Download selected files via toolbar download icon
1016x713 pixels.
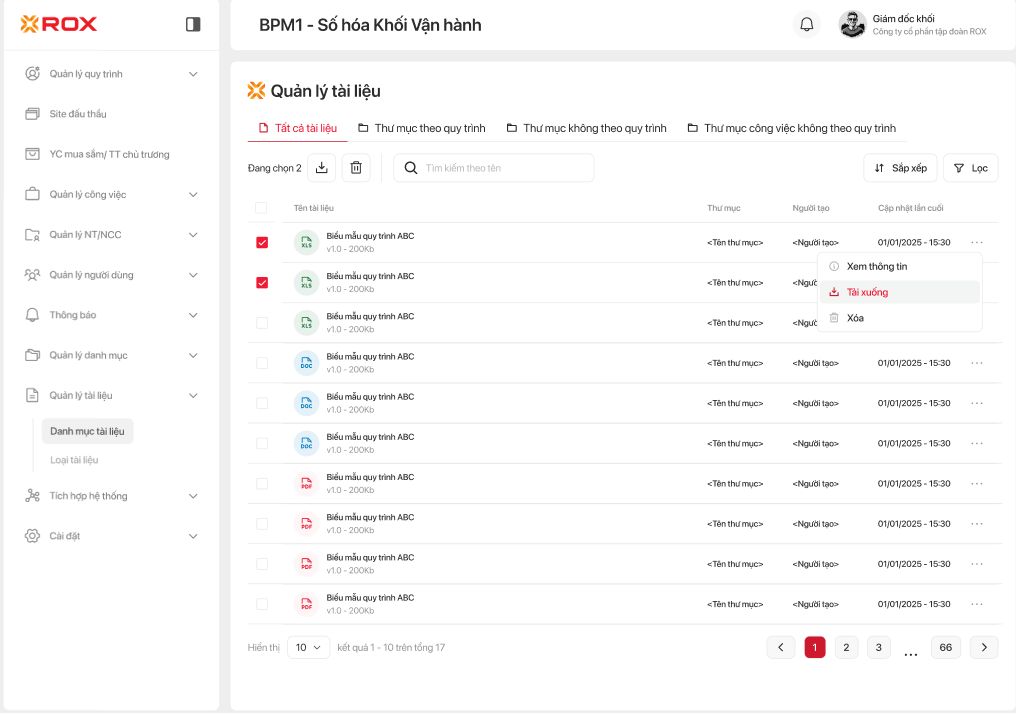pyautogui.click(x=321, y=168)
